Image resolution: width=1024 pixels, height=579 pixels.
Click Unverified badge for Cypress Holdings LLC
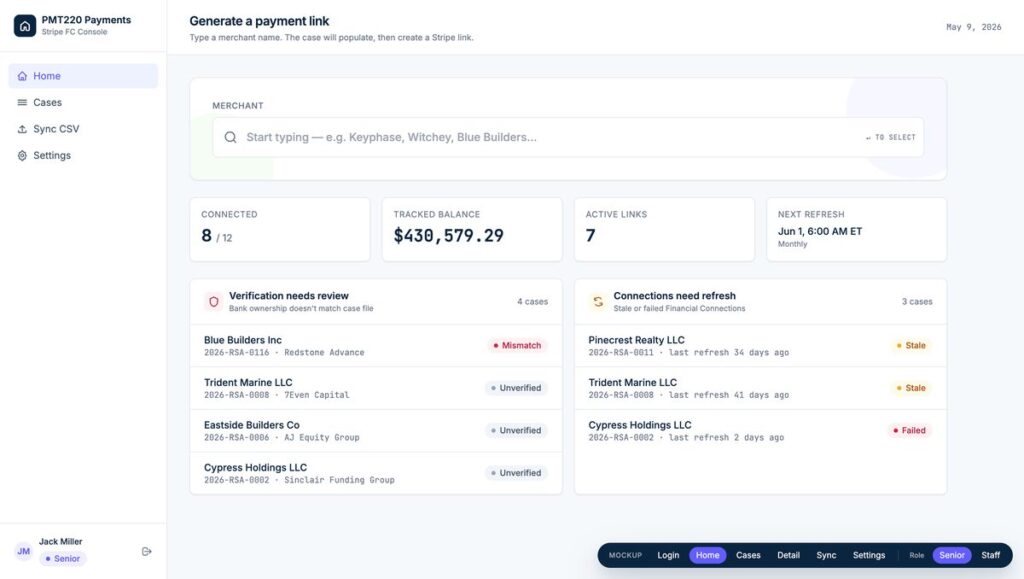click(516, 473)
